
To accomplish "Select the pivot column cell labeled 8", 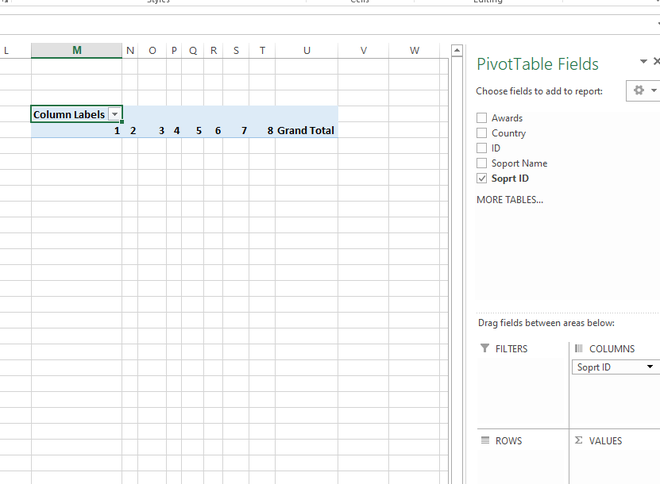I will coord(262,130).
